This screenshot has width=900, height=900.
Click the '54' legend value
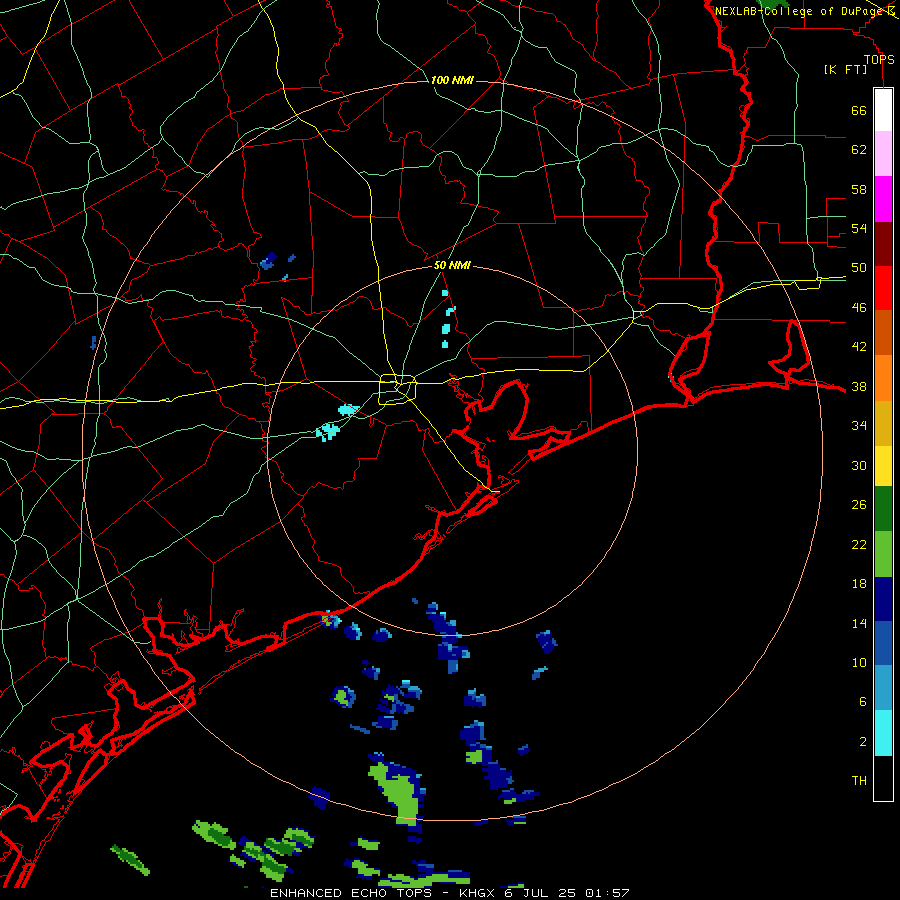[859, 228]
